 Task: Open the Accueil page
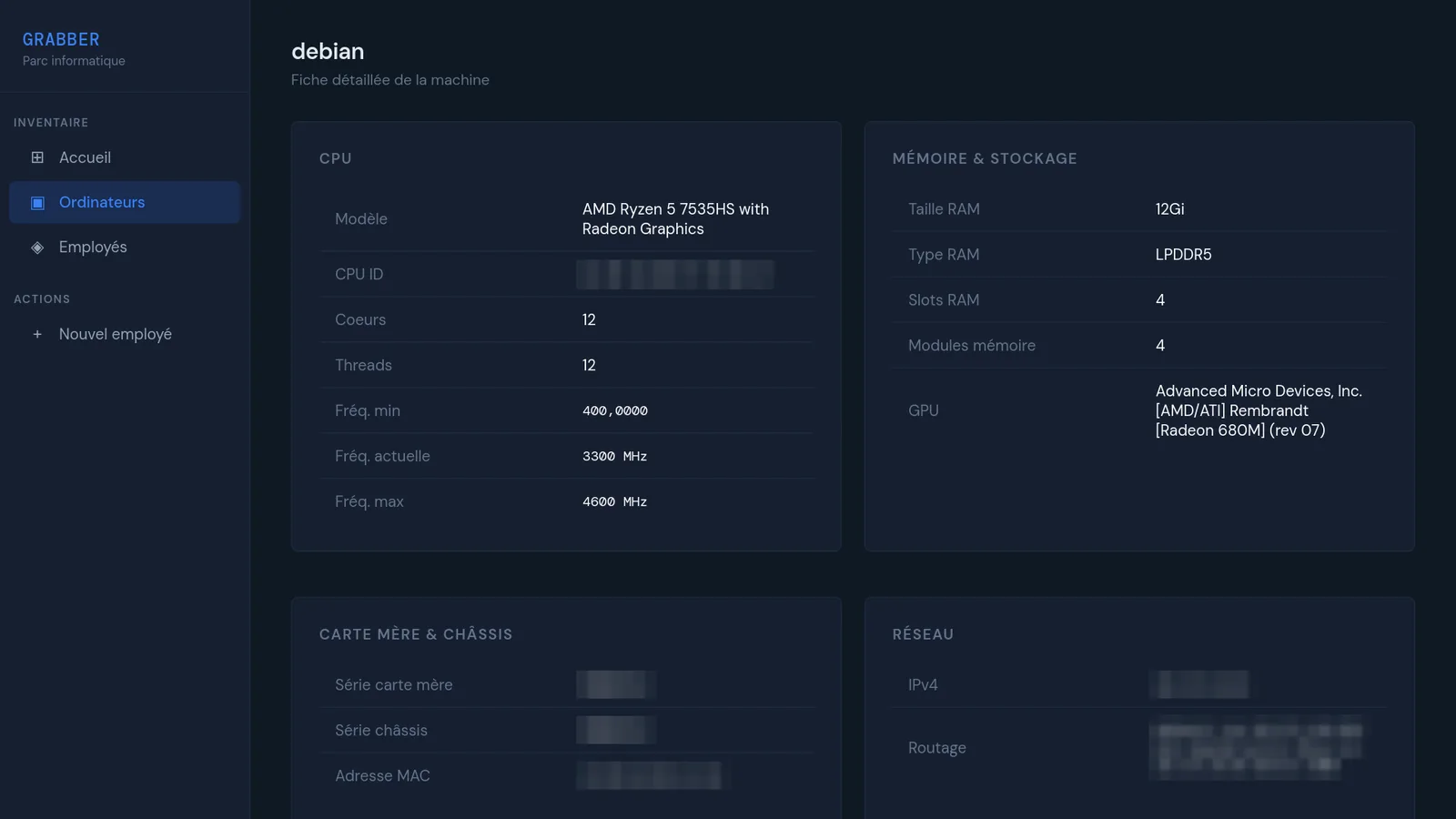point(125,157)
